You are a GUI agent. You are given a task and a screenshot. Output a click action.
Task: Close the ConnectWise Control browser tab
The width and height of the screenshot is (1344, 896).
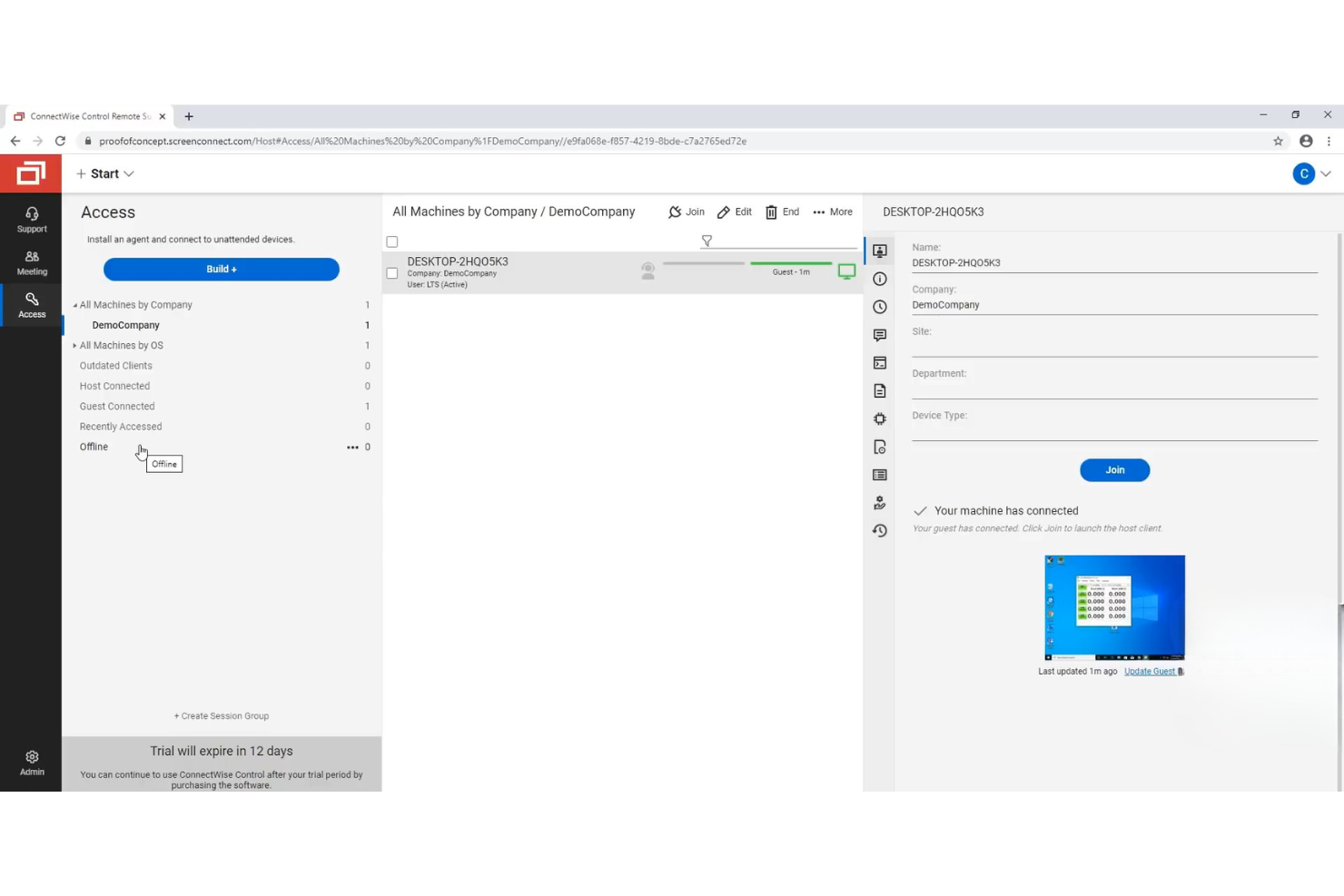point(163,116)
